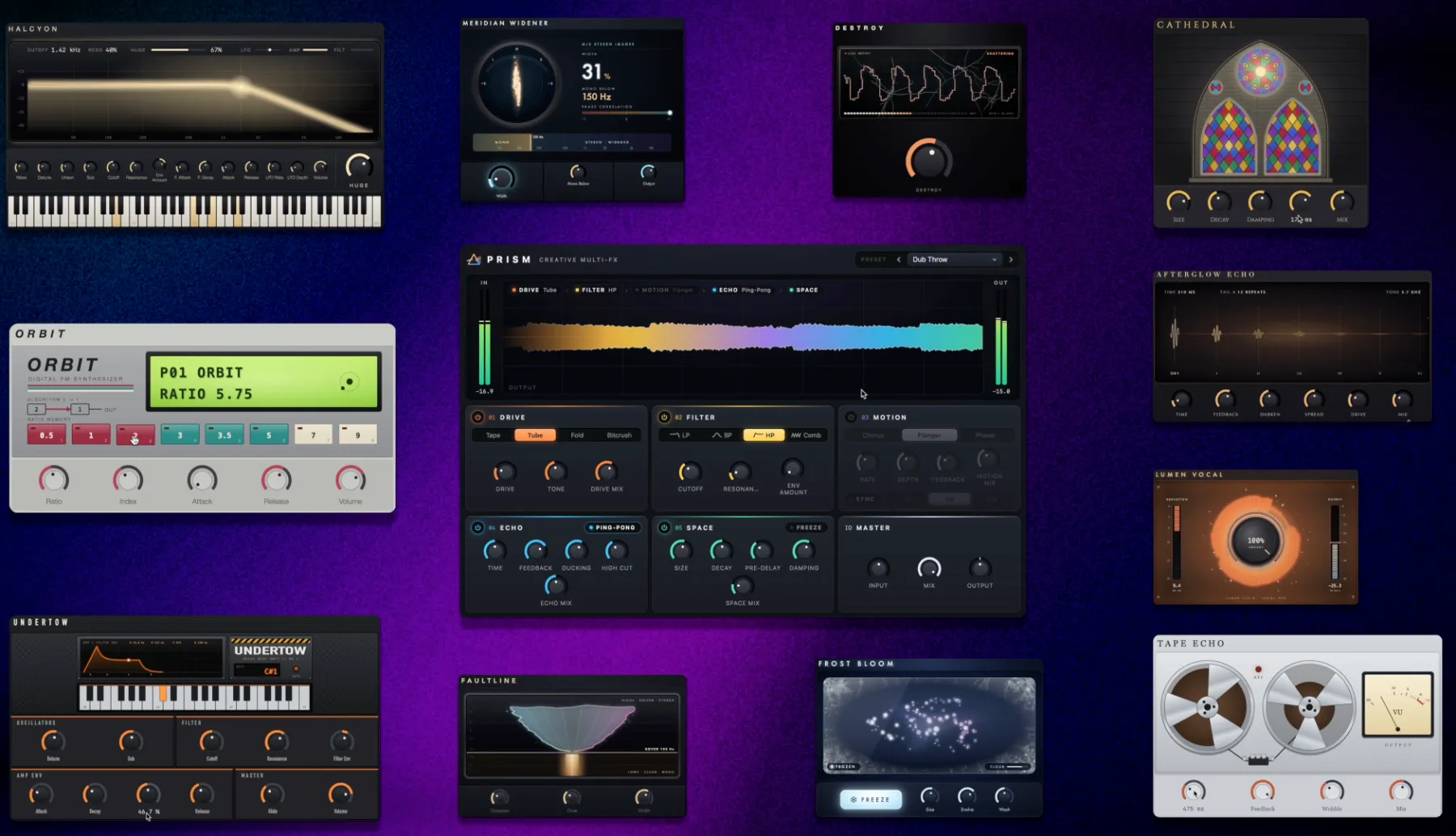The width and height of the screenshot is (1456, 836).
Task: Toggle the Drive module power button
Action: coord(477,418)
